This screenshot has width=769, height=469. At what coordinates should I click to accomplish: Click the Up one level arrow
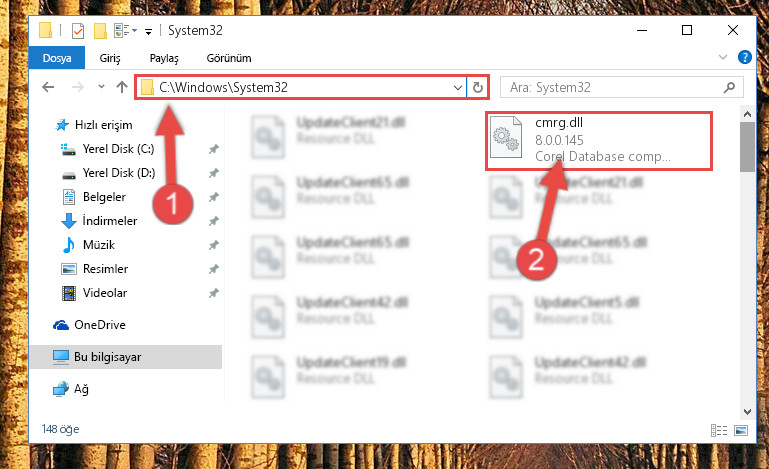coord(122,87)
